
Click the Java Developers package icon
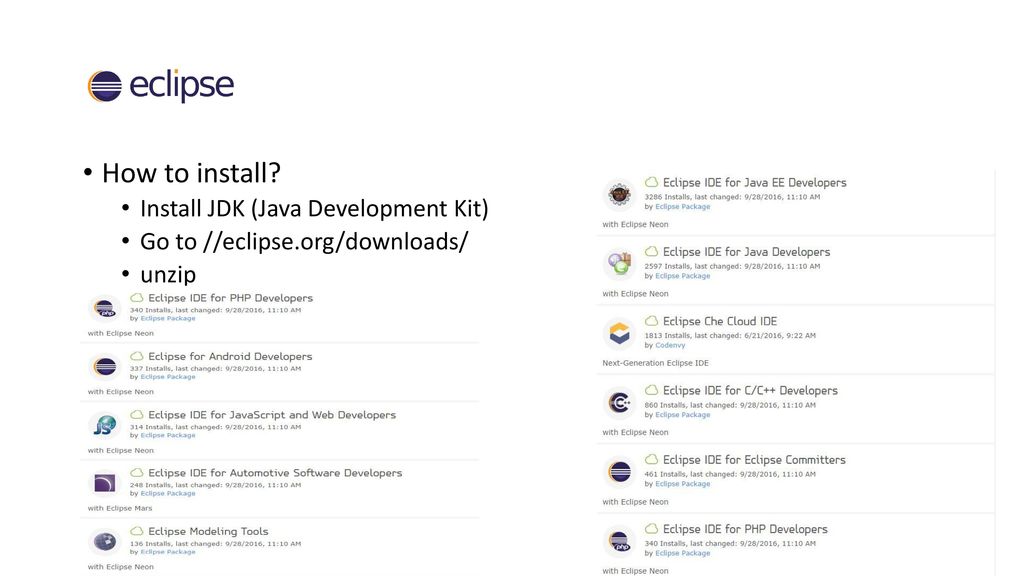pos(619,263)
